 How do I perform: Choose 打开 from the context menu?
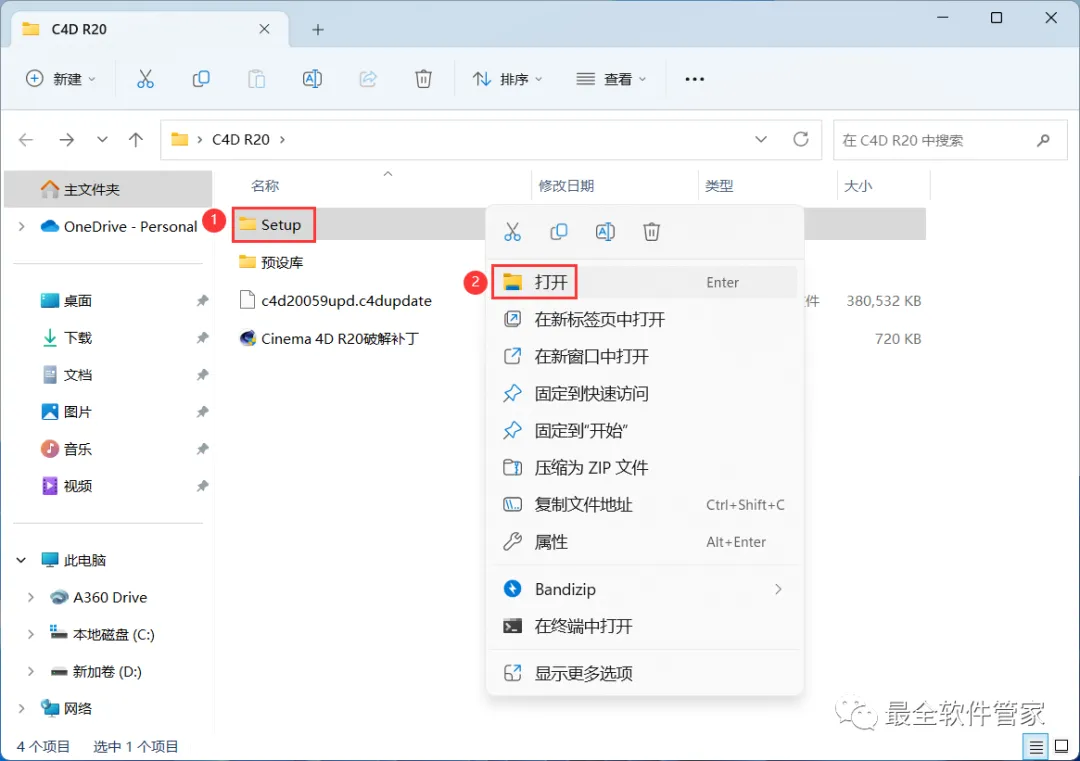click(644, 282)
